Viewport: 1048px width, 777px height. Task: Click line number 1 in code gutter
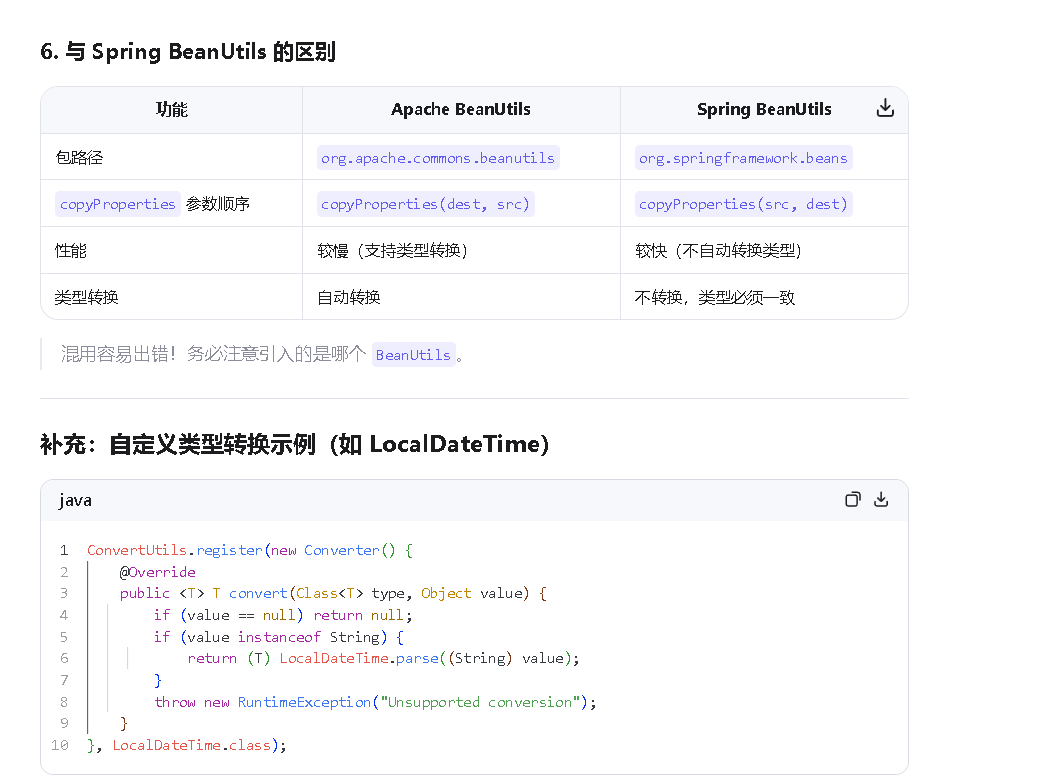pyautogui.click(x=64, y=550)
